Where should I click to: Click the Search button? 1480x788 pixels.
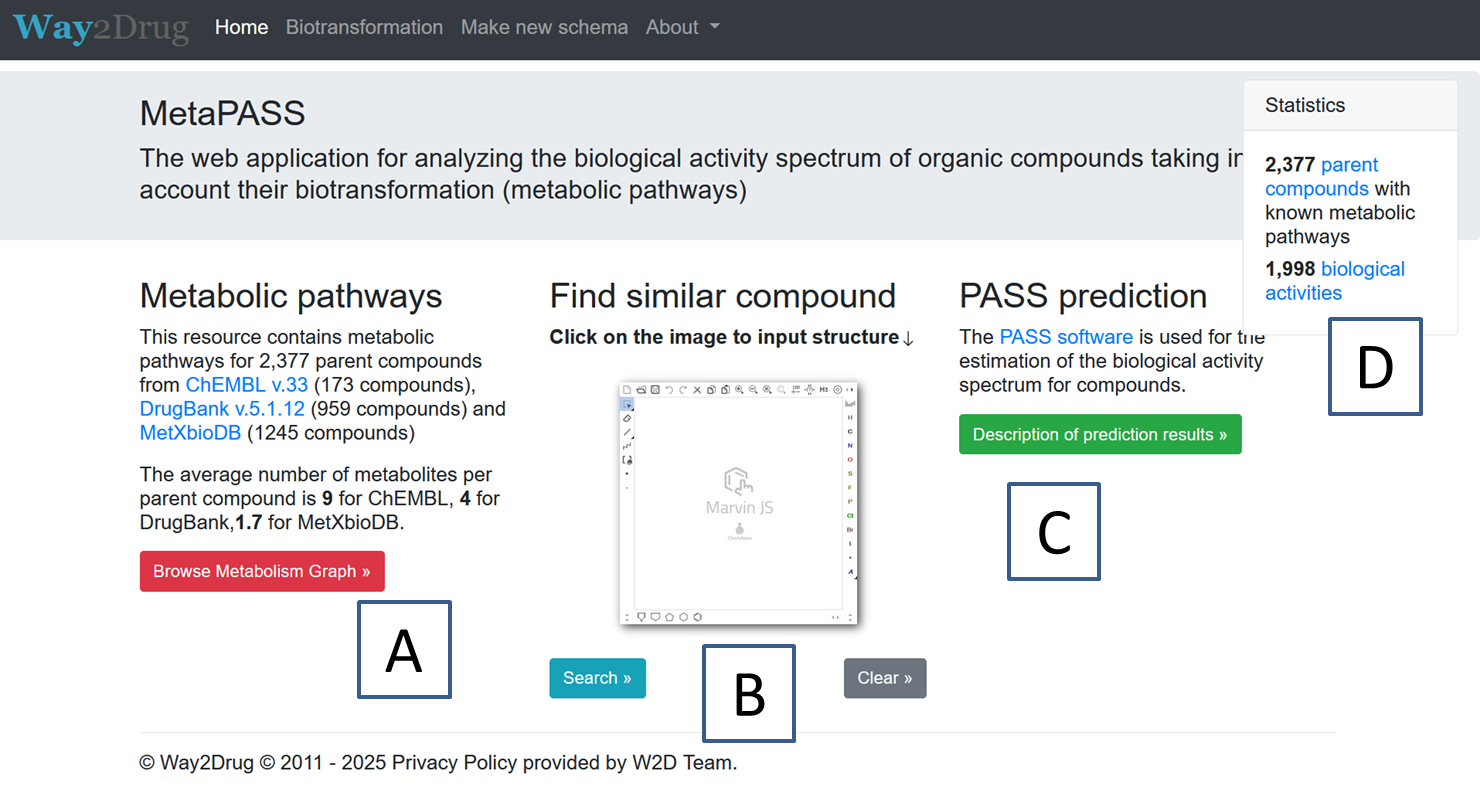[597, 678]
